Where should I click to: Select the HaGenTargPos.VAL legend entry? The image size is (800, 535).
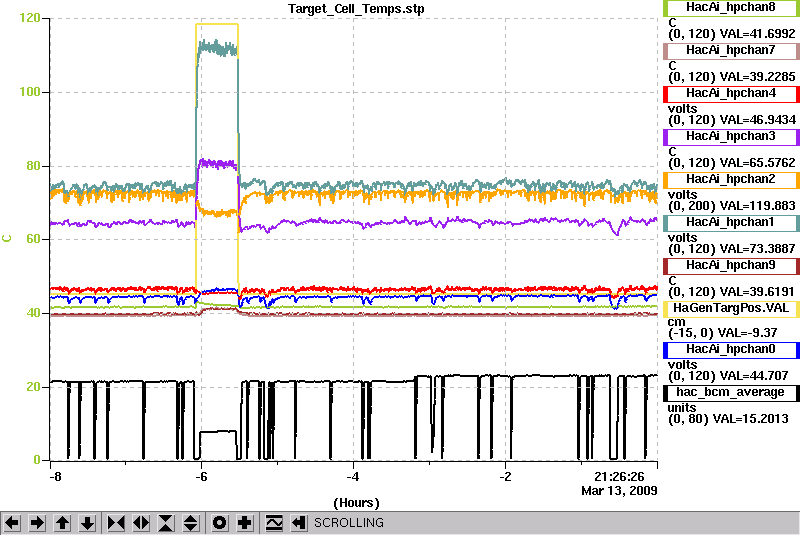731,309
